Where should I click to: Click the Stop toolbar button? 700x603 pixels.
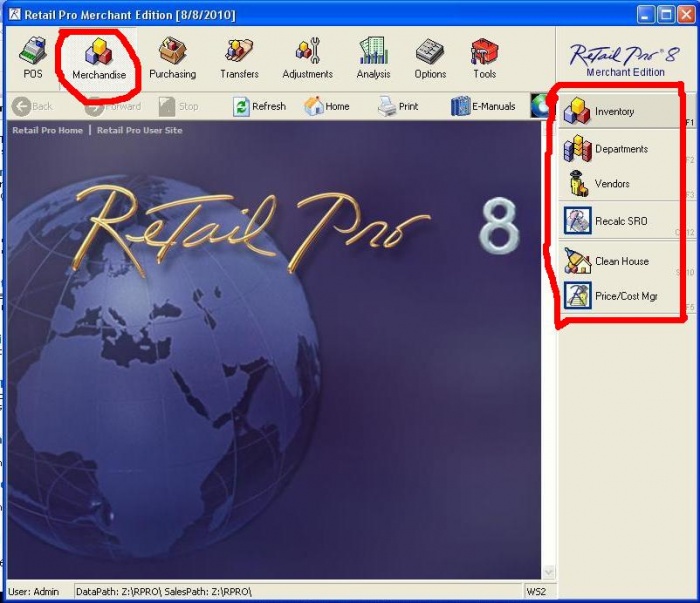coord(179,107)
